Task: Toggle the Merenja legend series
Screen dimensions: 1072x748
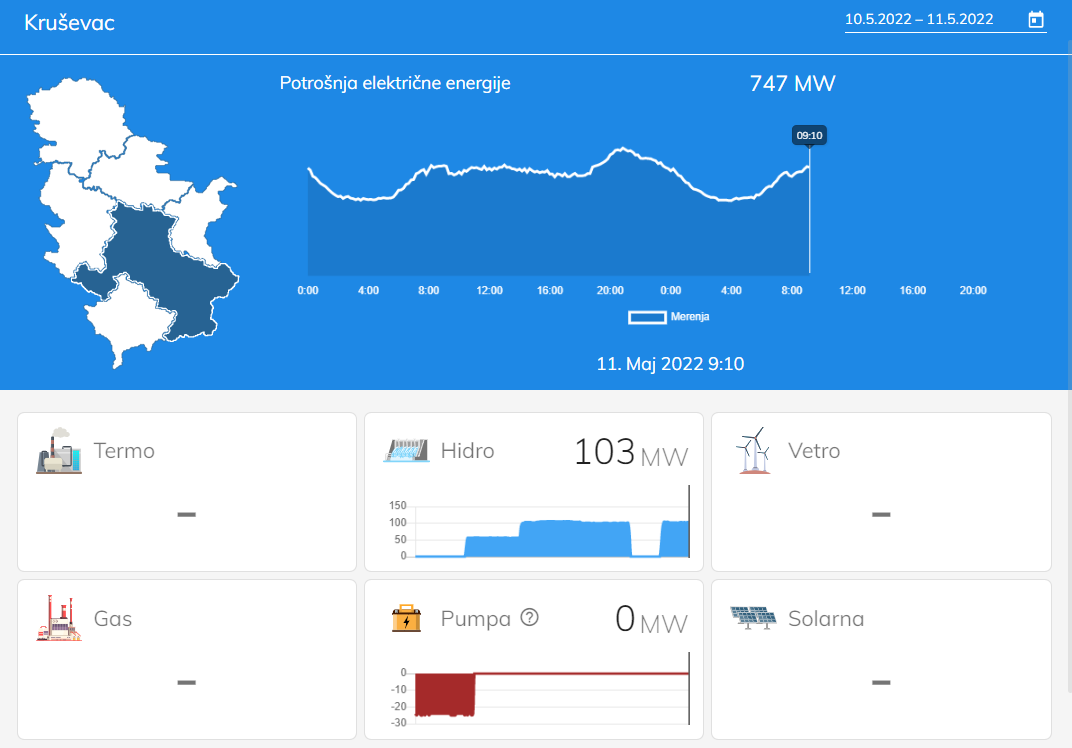Action: pos(647,317)
